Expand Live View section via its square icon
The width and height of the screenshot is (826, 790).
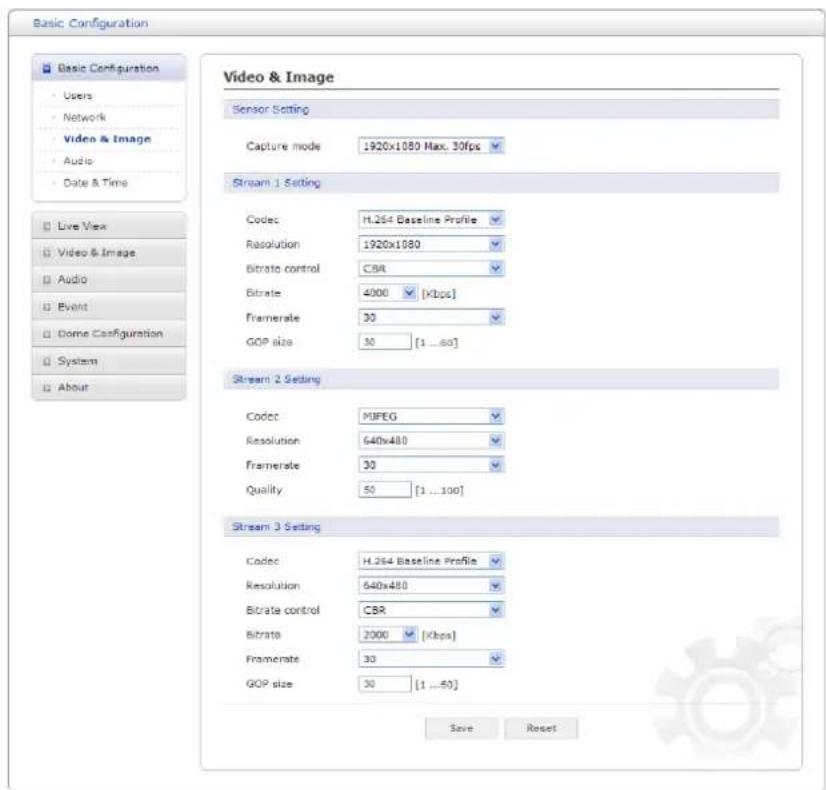(x=47, y=226)
